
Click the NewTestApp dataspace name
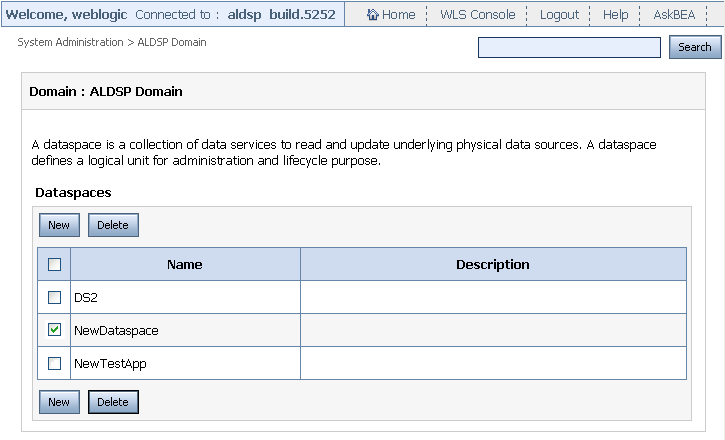110,364
